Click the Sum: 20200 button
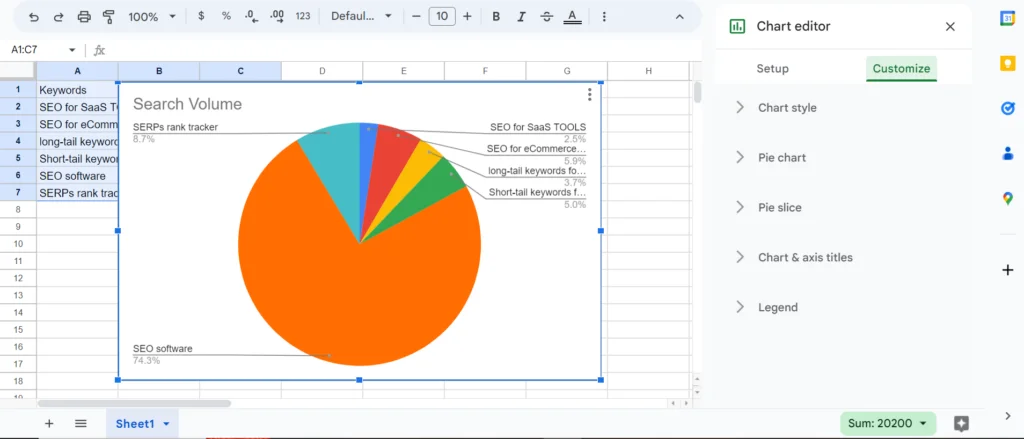Viewport: 1024px width, 439px height. (x=888, y=424)
